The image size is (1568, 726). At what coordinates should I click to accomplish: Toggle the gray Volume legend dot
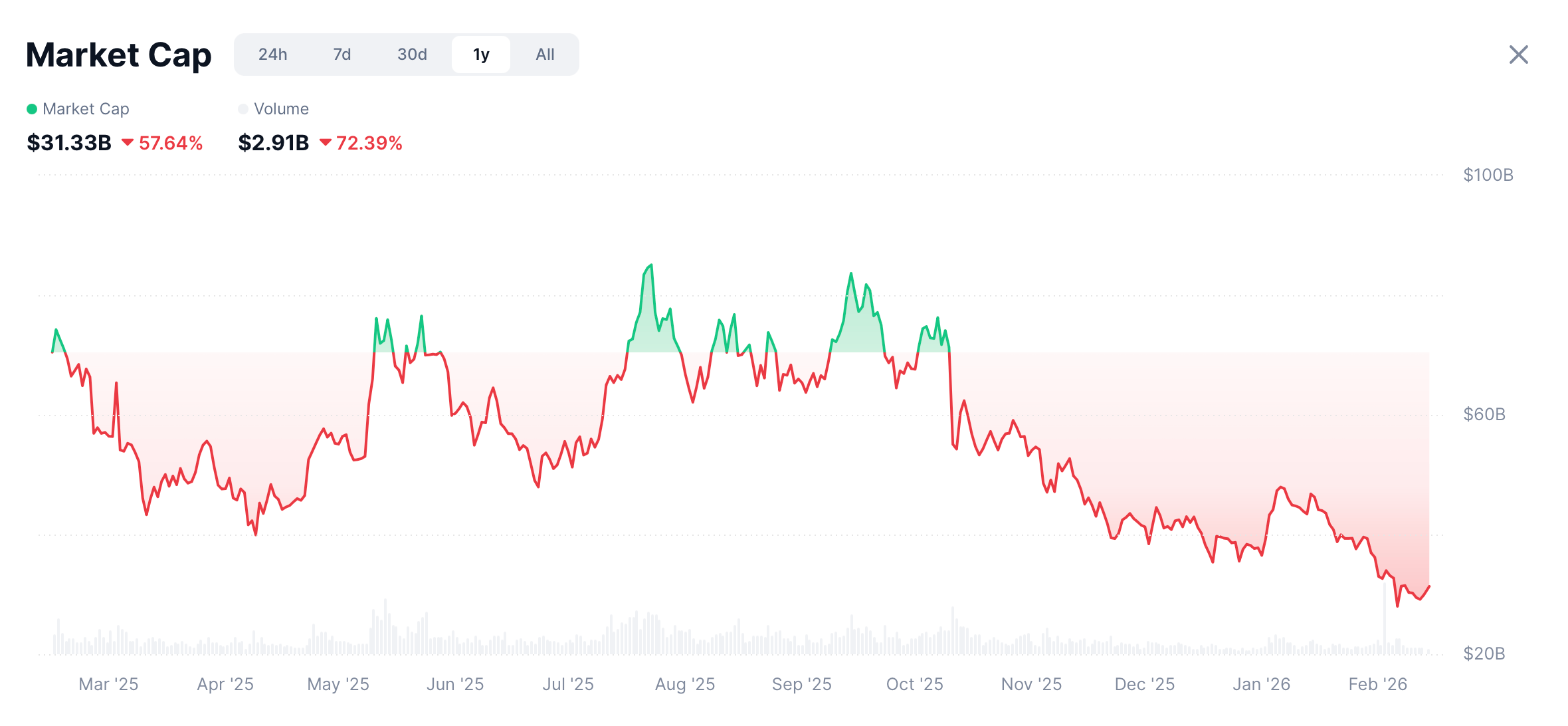(x=243, y=109)
